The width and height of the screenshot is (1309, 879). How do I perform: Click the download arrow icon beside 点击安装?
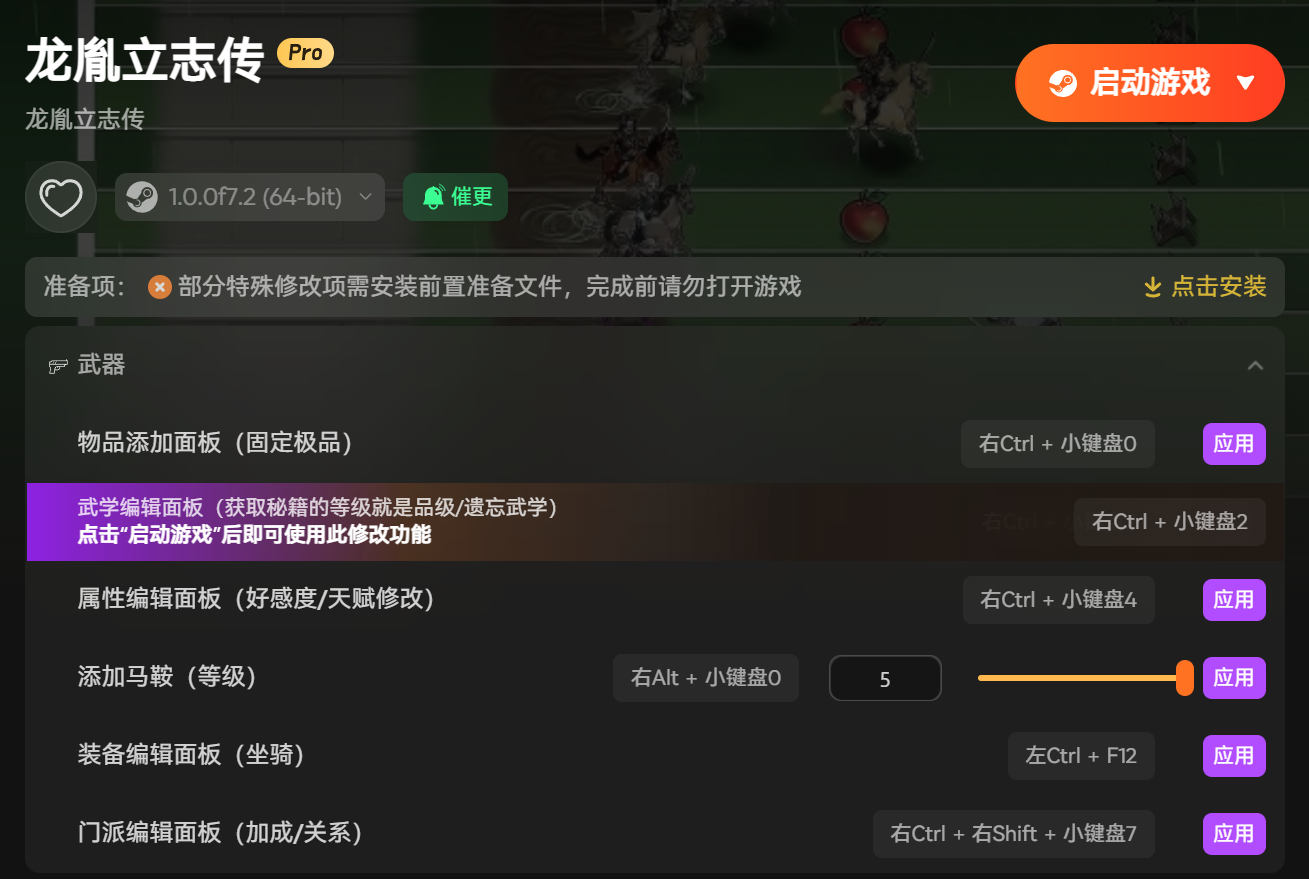[1153, 288]
